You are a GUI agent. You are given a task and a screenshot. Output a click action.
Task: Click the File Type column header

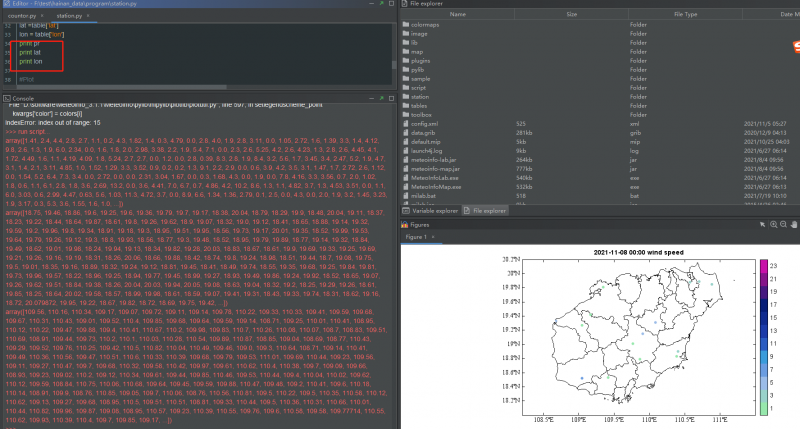pyautogui.click(x=685, y=15)
